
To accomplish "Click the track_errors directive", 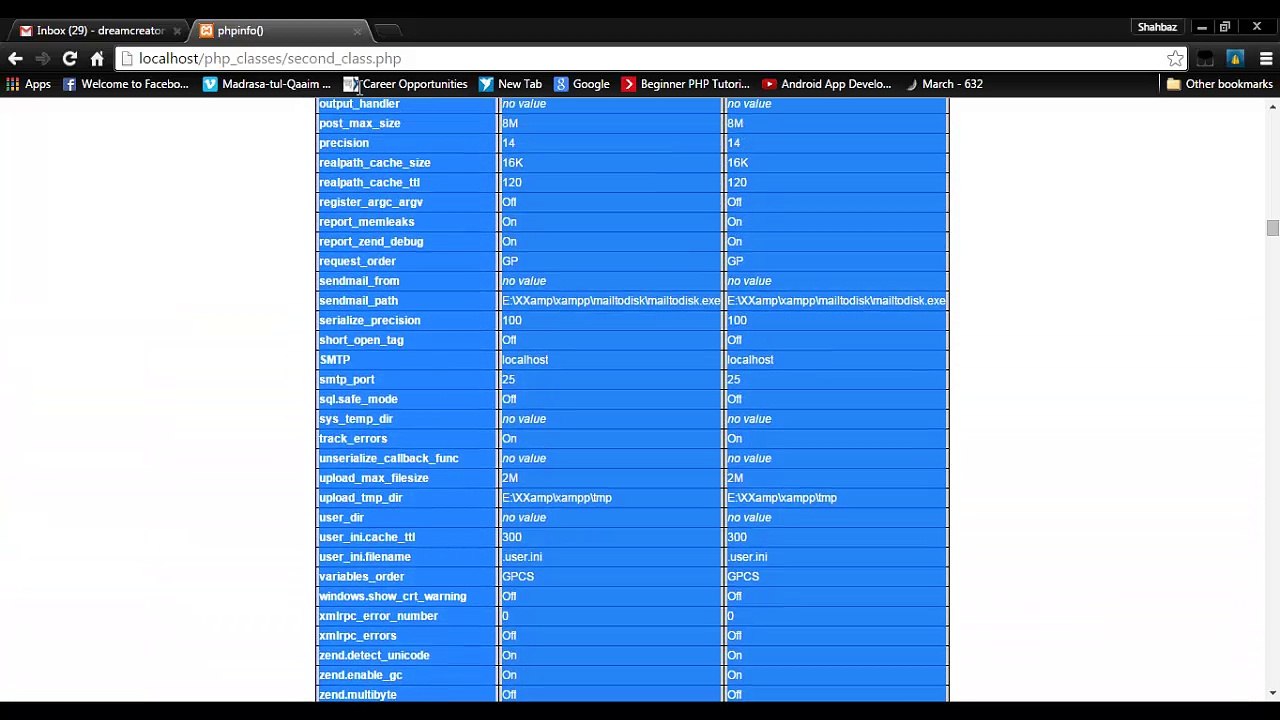I will tap(353, 439).
